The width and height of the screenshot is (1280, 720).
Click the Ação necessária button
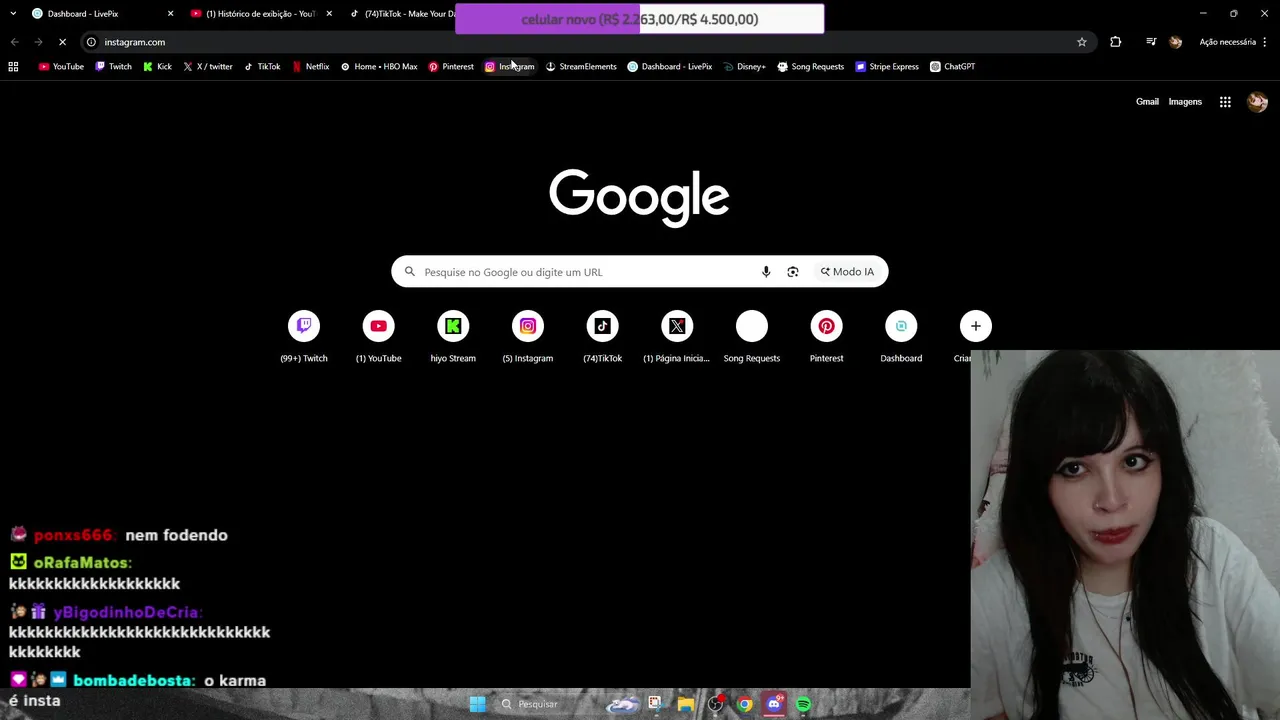pos(1227,42)
